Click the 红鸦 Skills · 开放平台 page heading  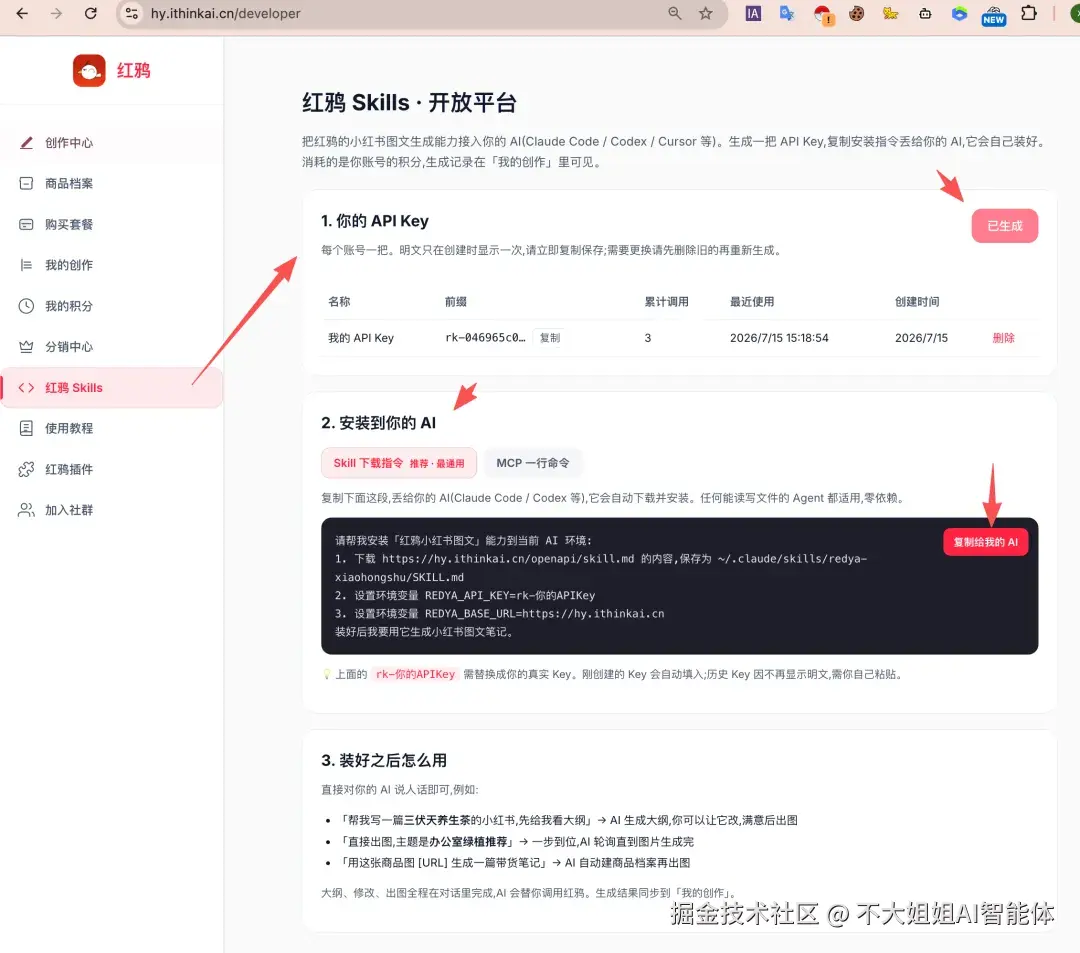409,103
